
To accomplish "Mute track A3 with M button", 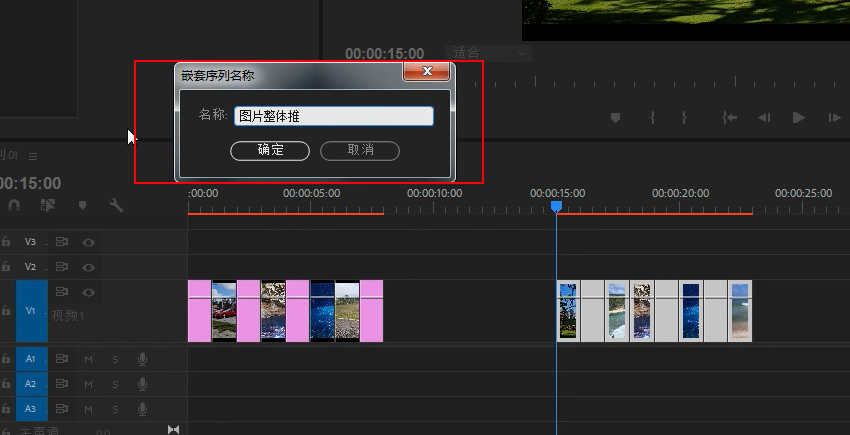I will pos(88,410).
